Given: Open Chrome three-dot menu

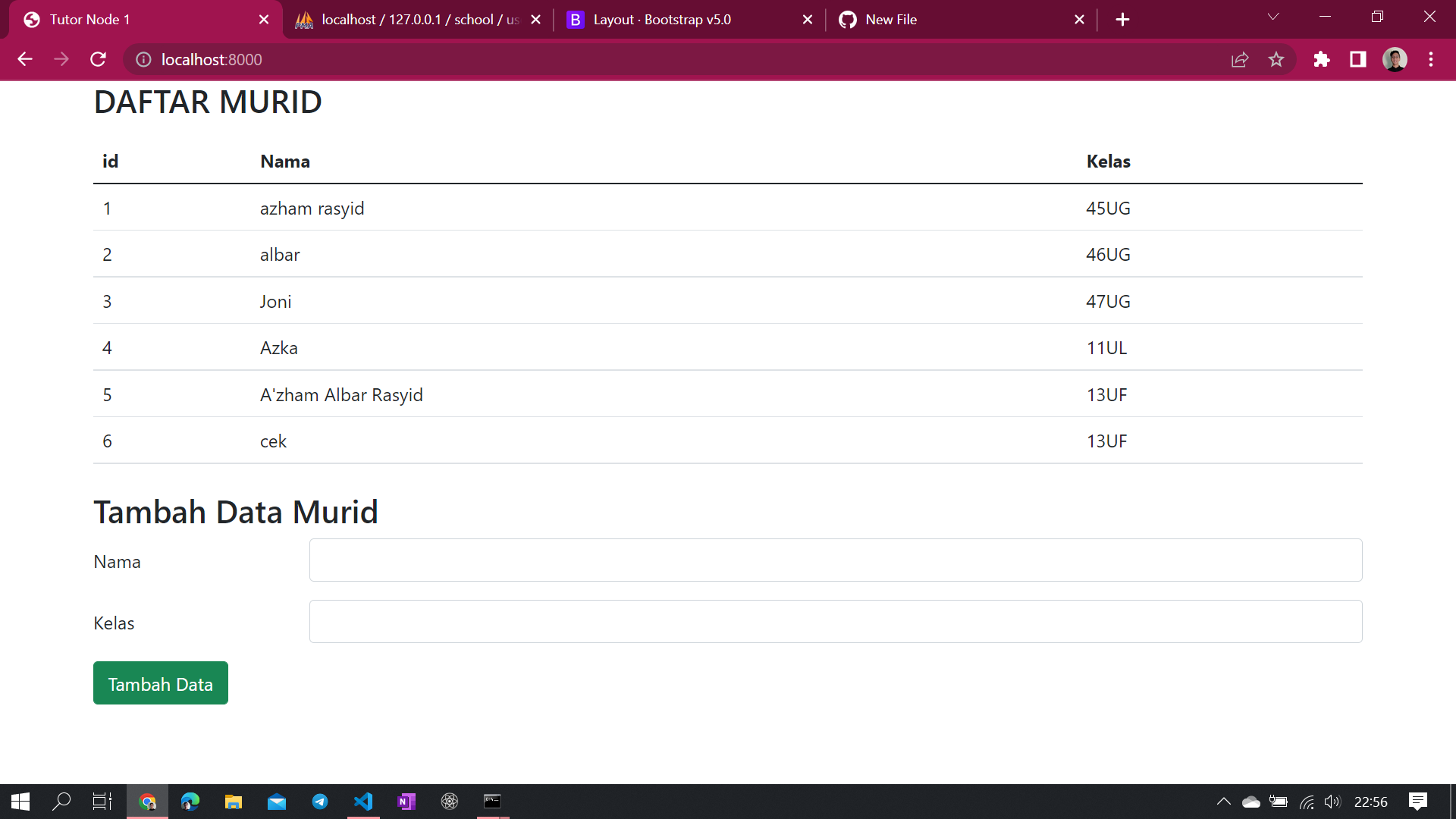Looking at the screenshot, I should click(x=1431, y=59).
